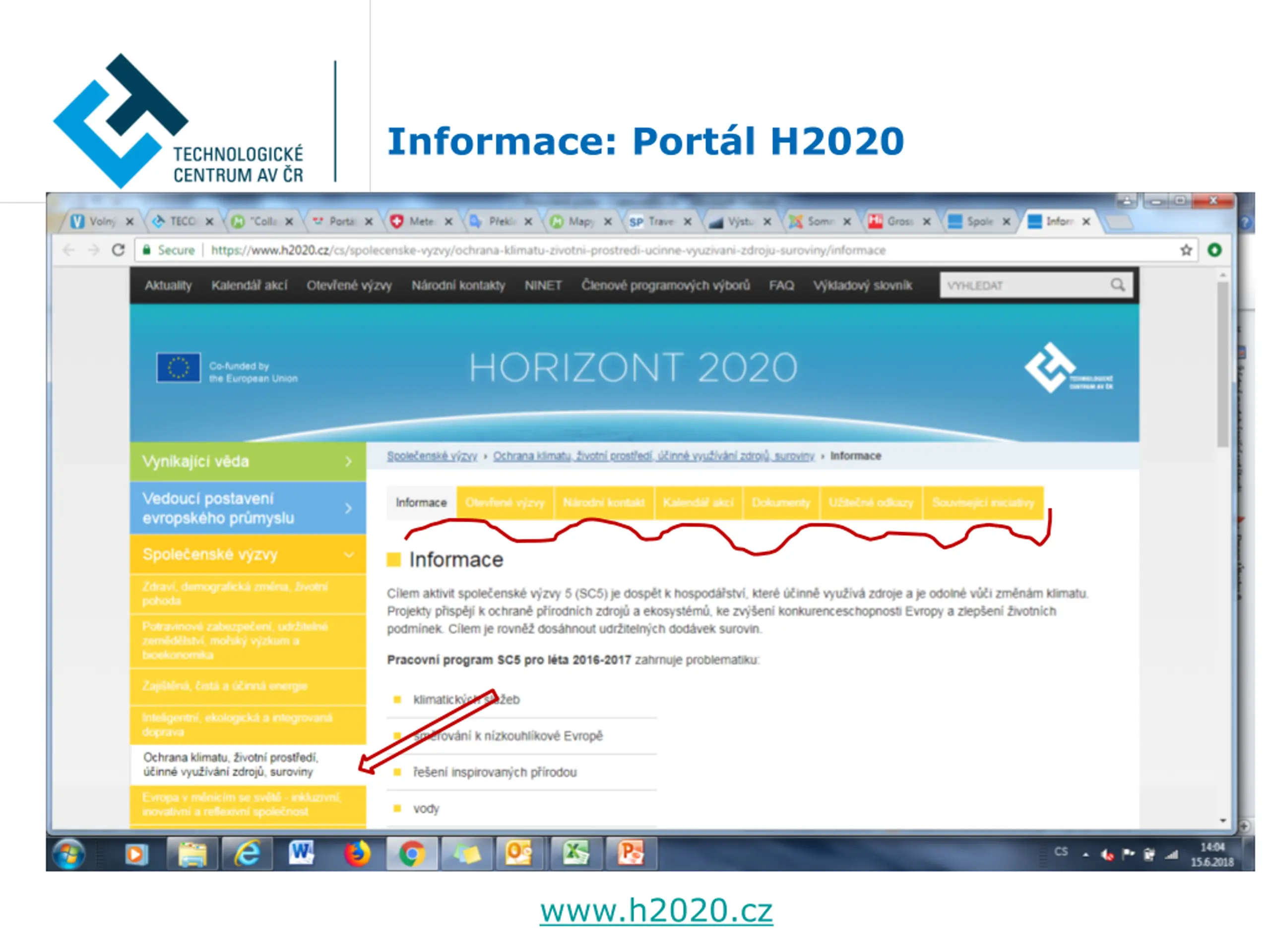This screenshot has width=1270, height=952.
Task: Select the Užitečné odkazy content tab
Action: coord(871,503)
